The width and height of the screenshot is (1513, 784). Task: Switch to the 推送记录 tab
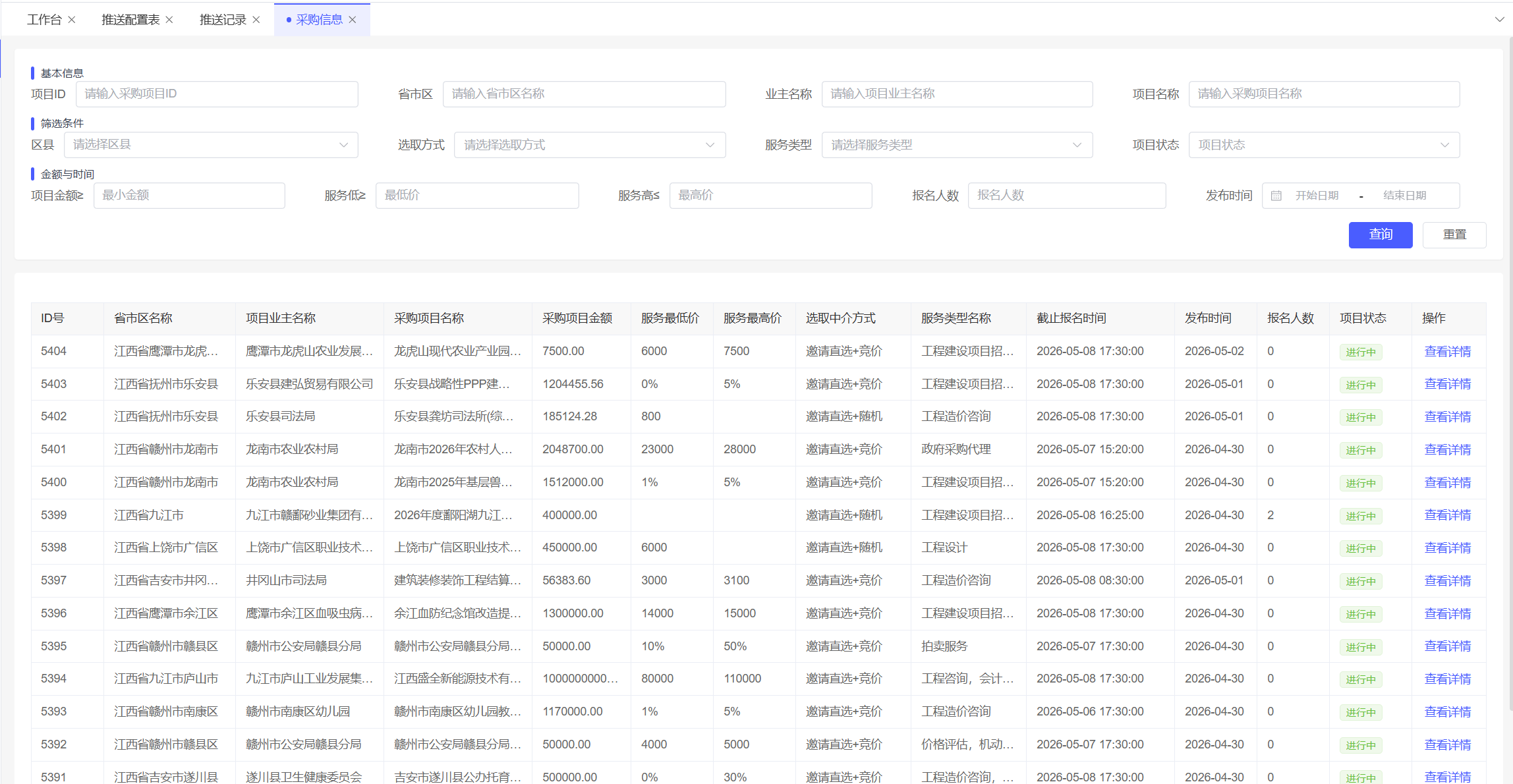click(223, 20)
